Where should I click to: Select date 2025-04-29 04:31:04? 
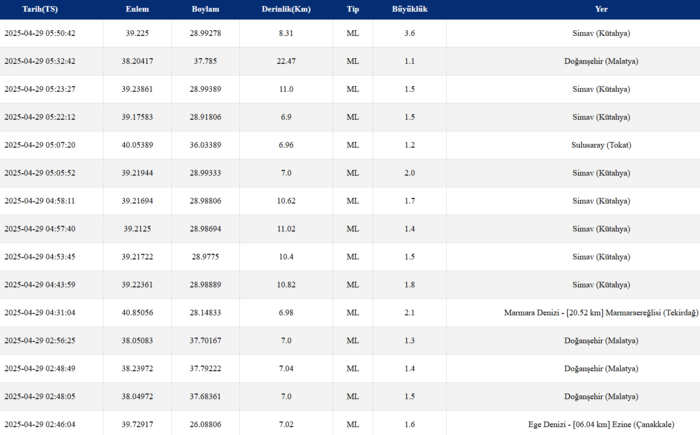pyautogui.click(x=40, y=313)
